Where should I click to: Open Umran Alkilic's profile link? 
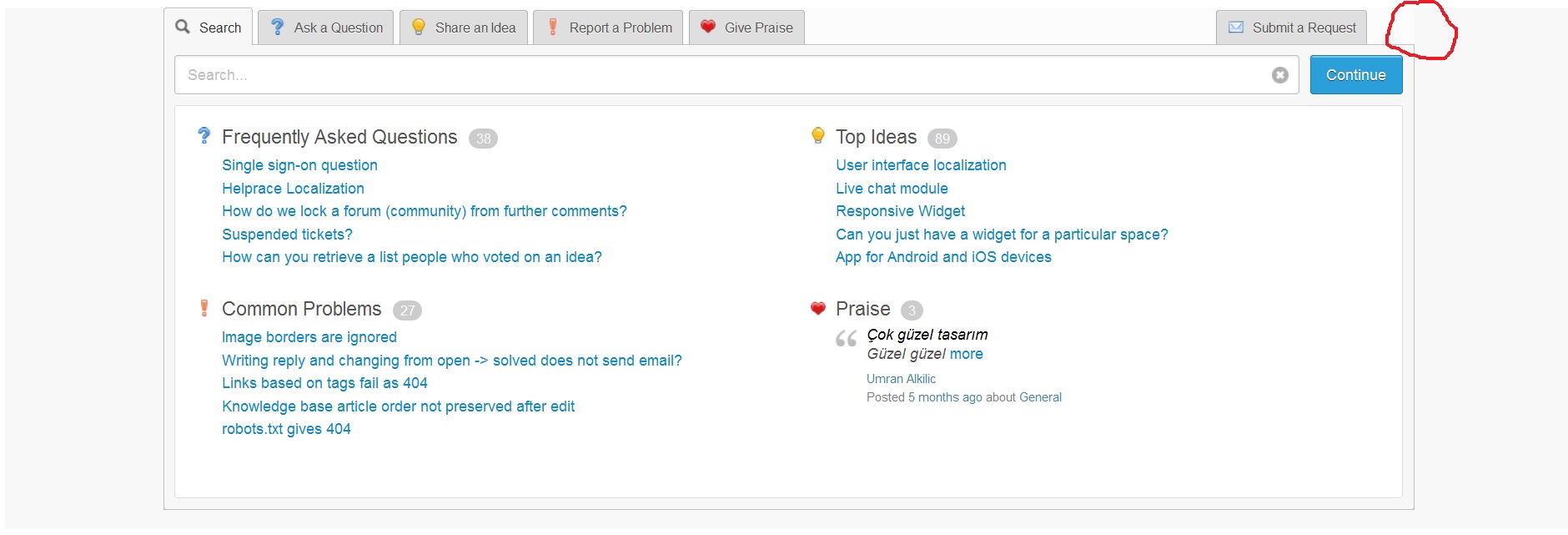pos(901,379)
